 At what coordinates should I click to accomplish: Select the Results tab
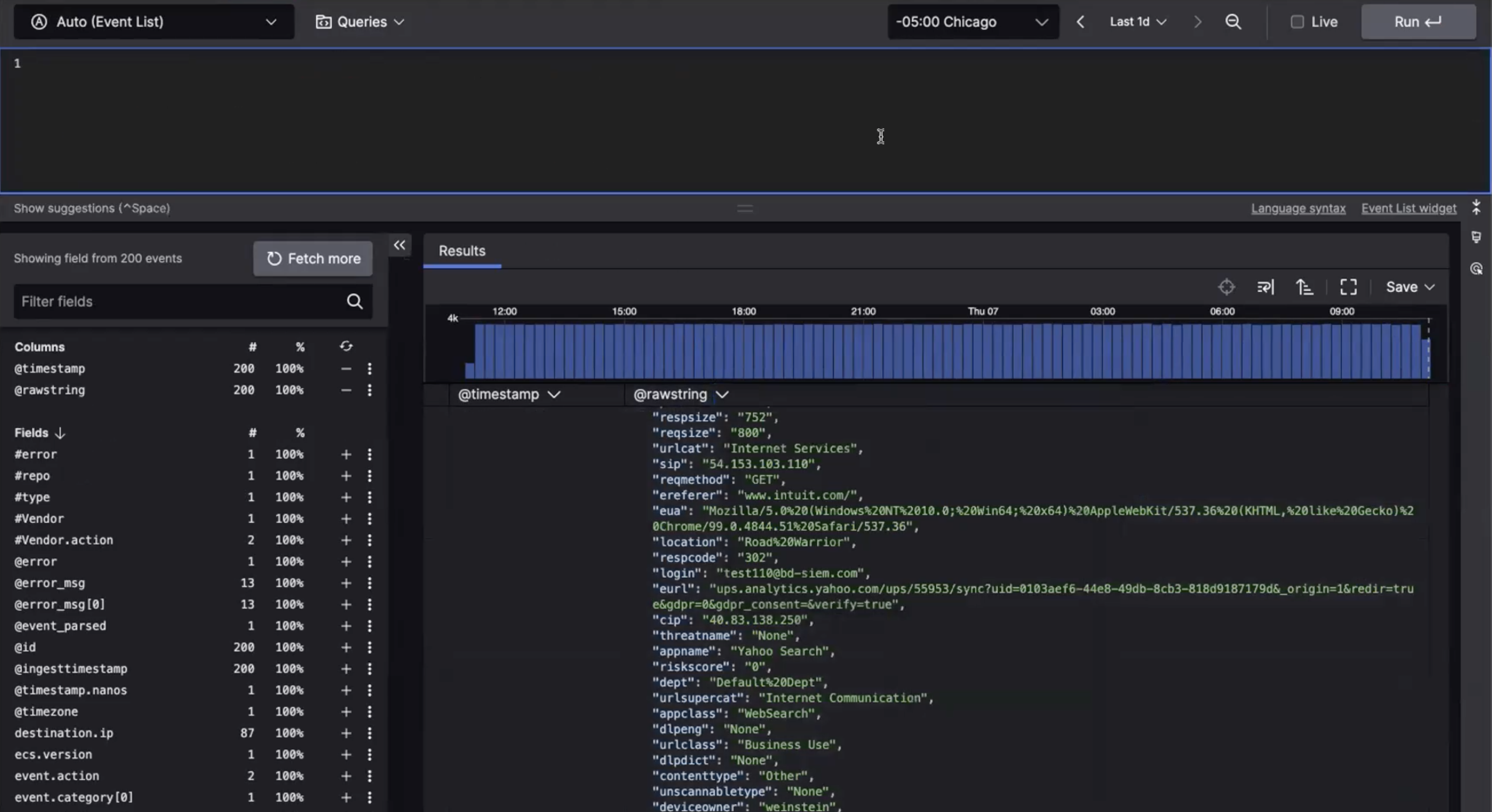coord(462,251)
